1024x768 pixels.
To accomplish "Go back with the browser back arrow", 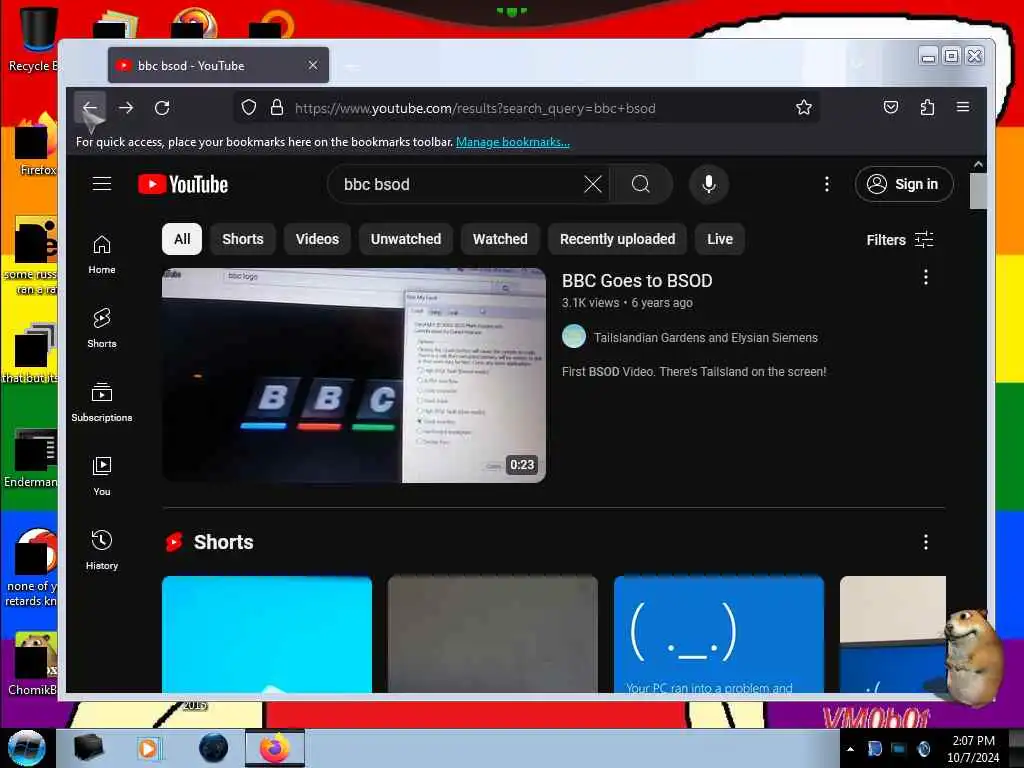I will [90, 108].
